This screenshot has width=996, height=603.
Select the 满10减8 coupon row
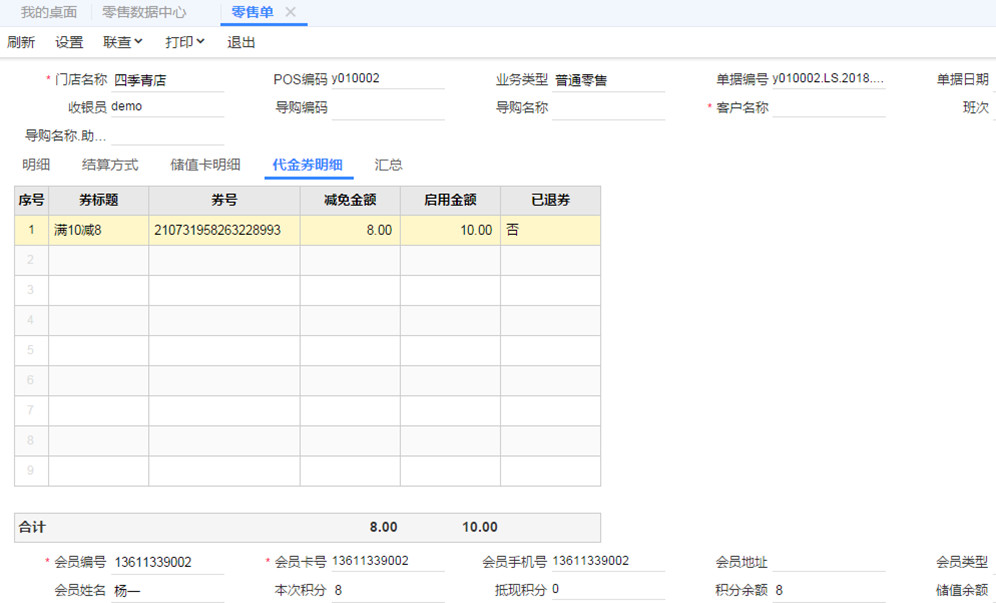[98, 230]
